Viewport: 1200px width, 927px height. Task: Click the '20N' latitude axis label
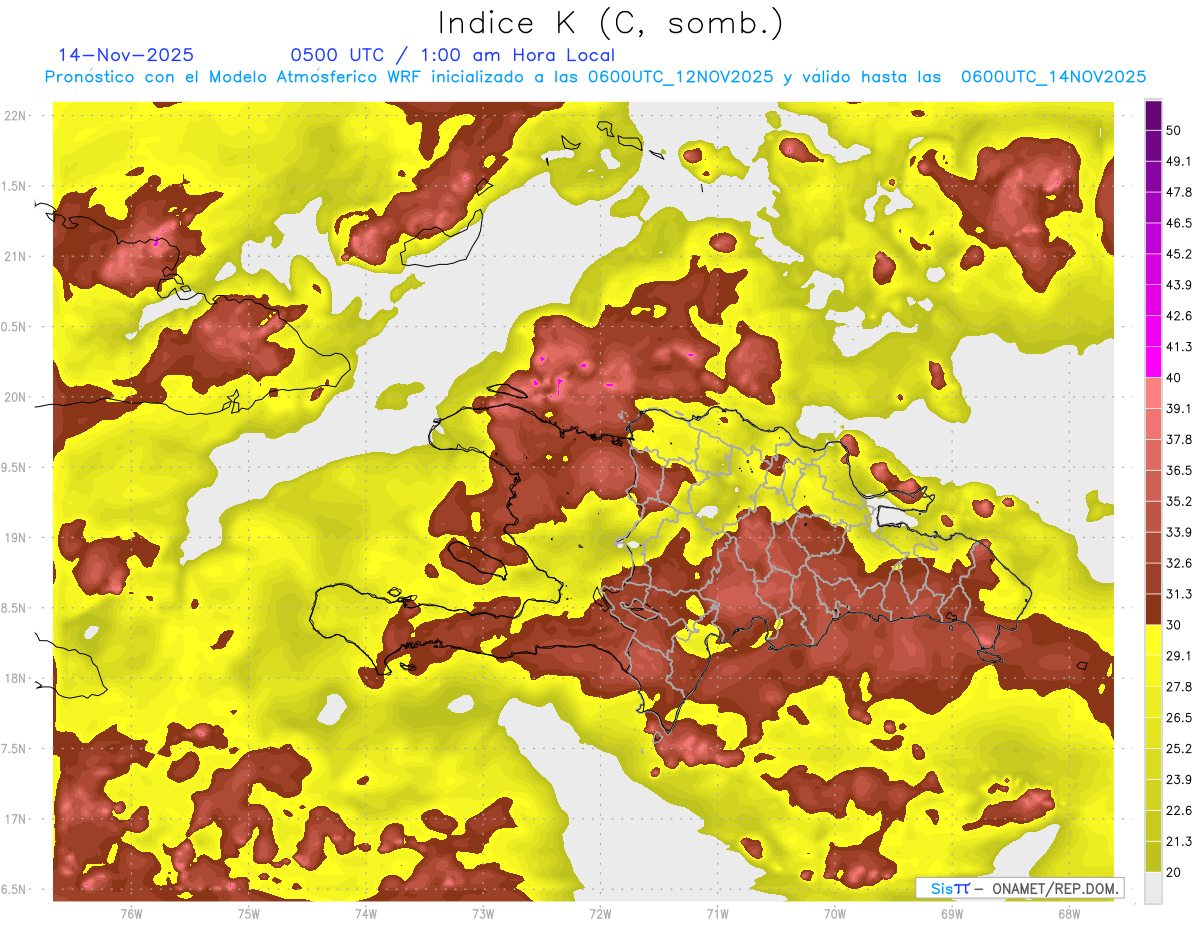tap(15, 397)
